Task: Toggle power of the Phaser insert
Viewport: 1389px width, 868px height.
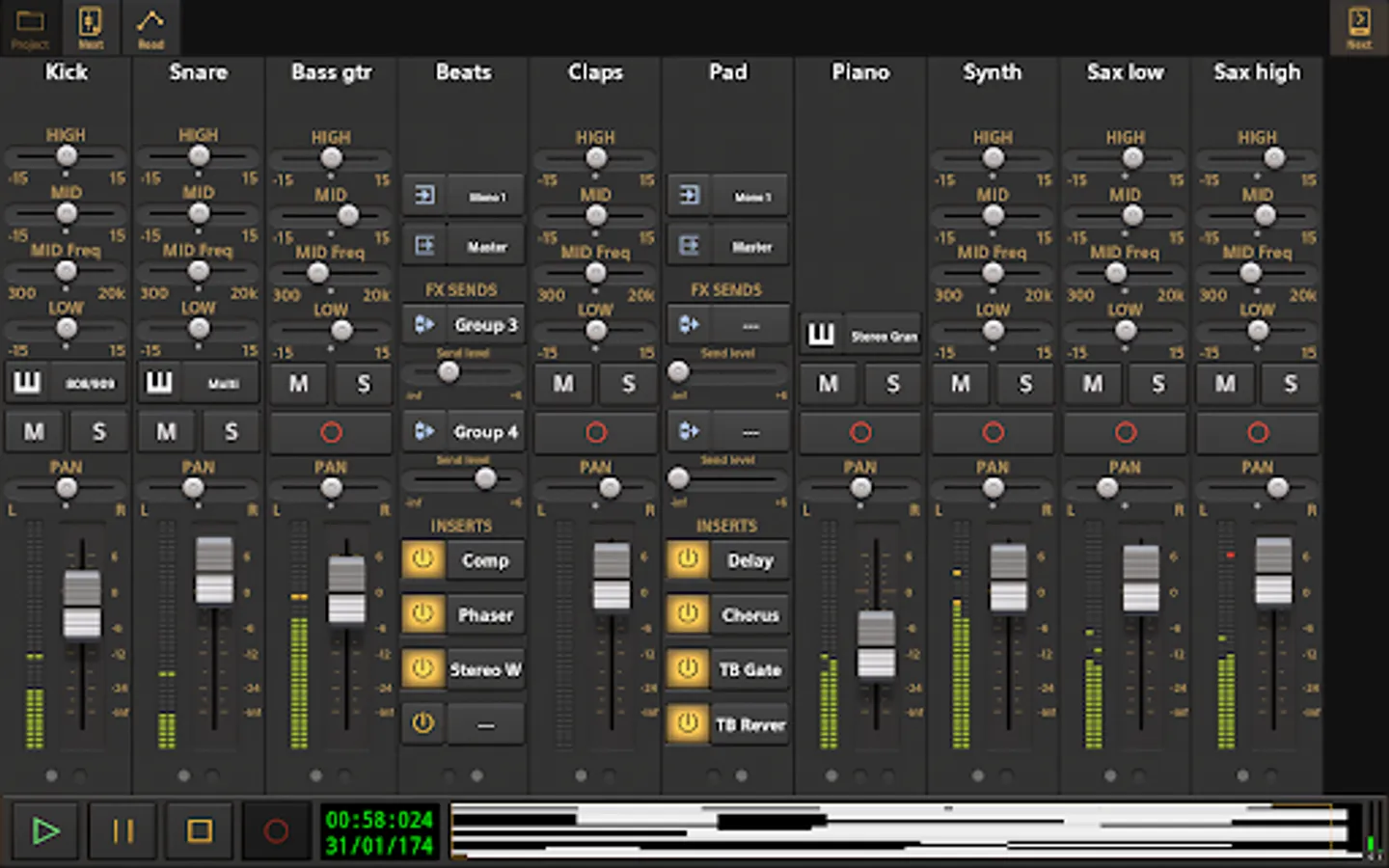Action: click(422, 613)
